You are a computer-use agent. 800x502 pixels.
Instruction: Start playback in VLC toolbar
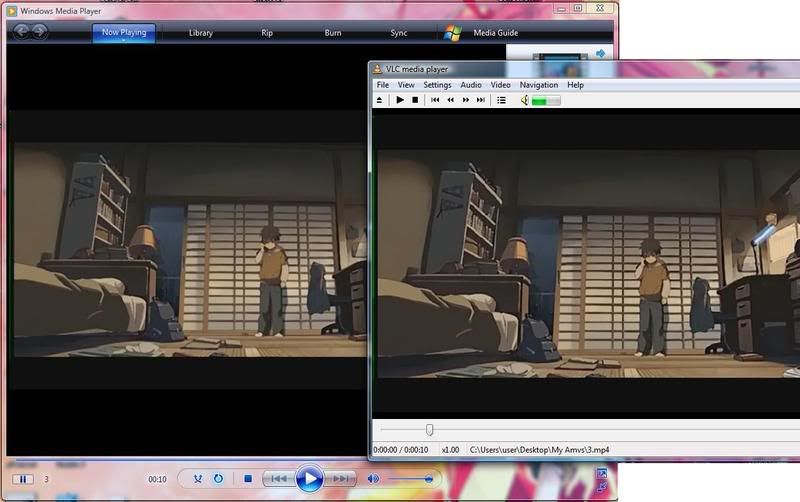400,100
